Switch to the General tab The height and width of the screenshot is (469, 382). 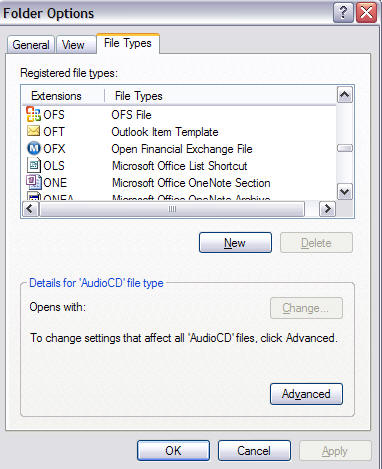[x=31, y=45]
